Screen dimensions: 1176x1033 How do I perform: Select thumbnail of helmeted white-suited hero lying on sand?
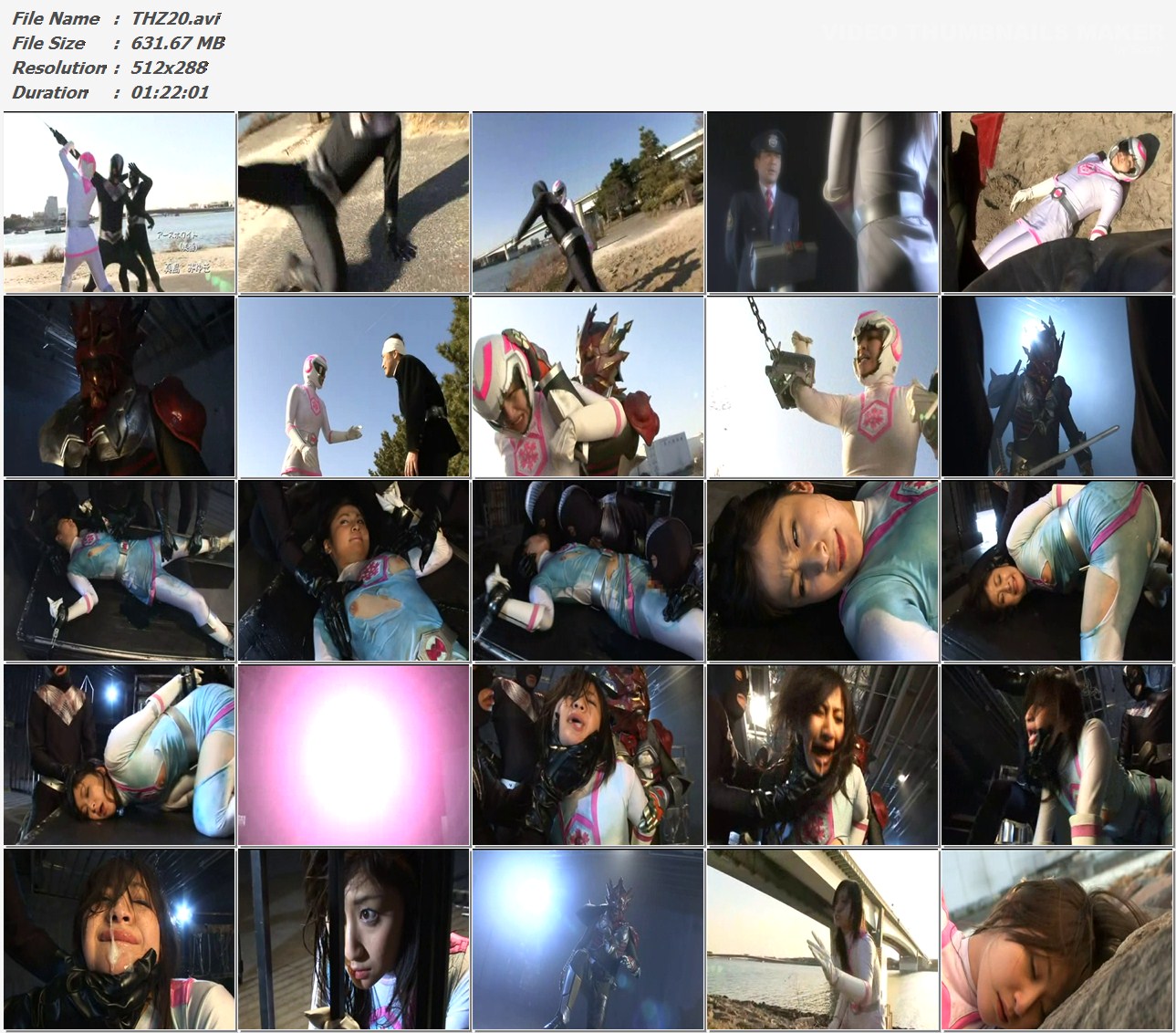tap(1057, 203)
